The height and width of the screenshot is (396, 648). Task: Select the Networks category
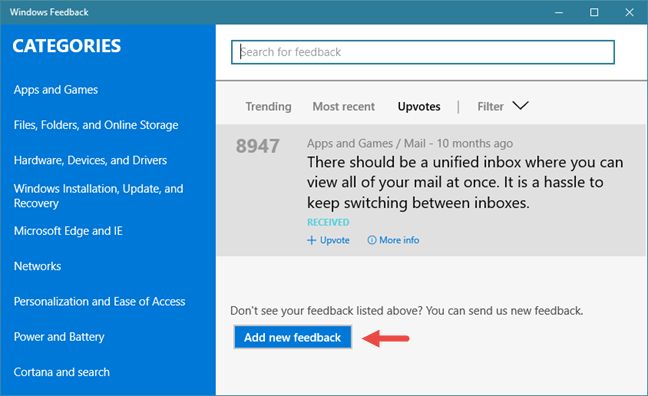tap(37, 266)
